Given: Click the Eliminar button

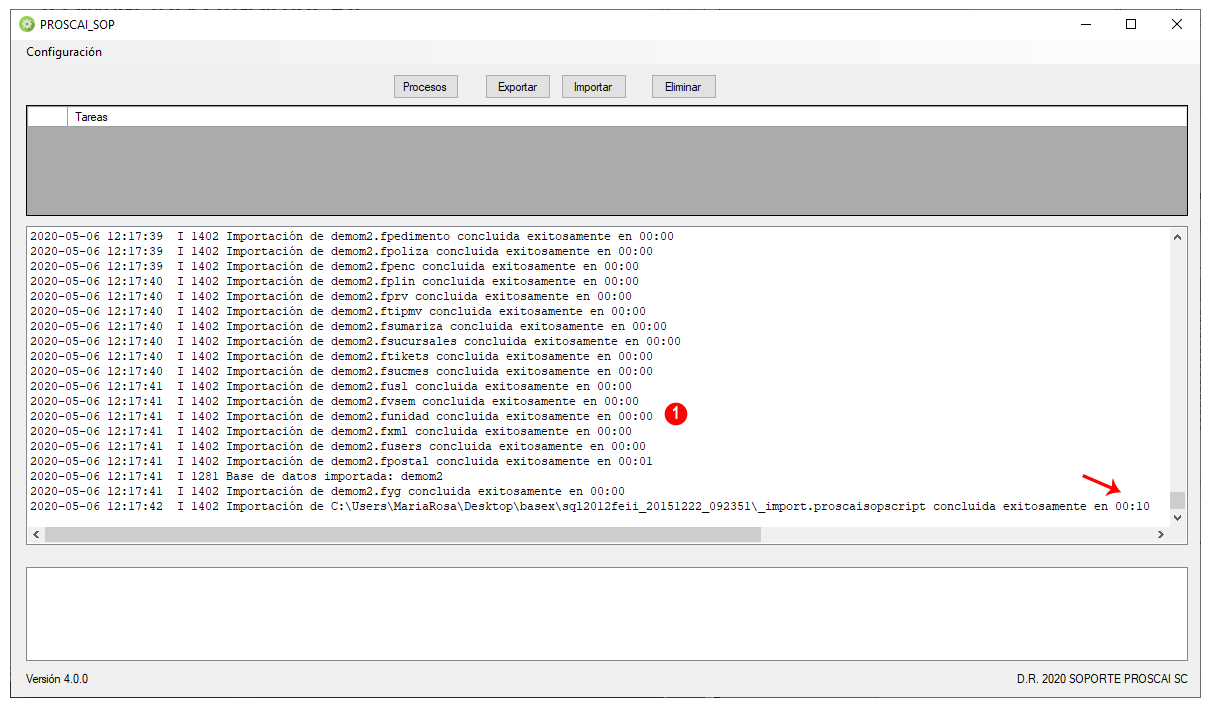Looking at the screenshot, I should 683,87.
